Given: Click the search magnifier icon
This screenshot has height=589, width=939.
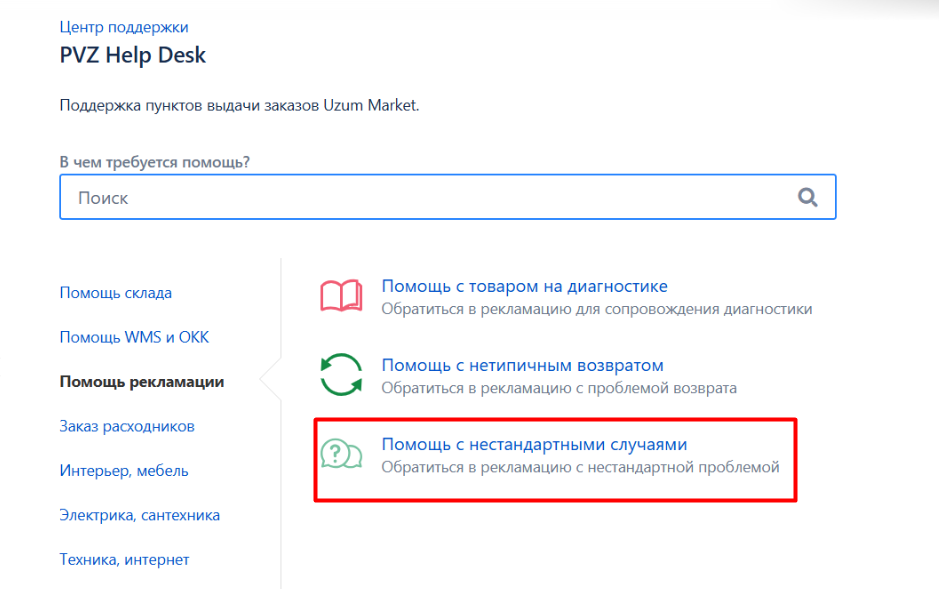Looking at the screenshot, I should pyautogui.click(x=807, y=197).
